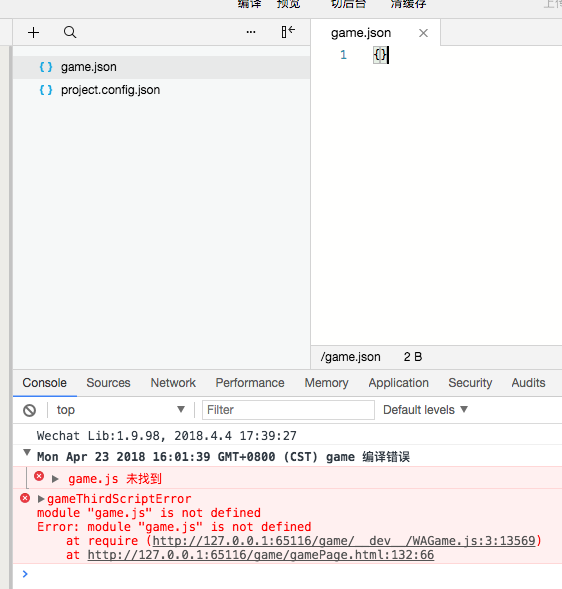Collapse the file tree panel icon
Image resolution: width=562 pixels, height=589 pixels.
[x=288, y=32]
